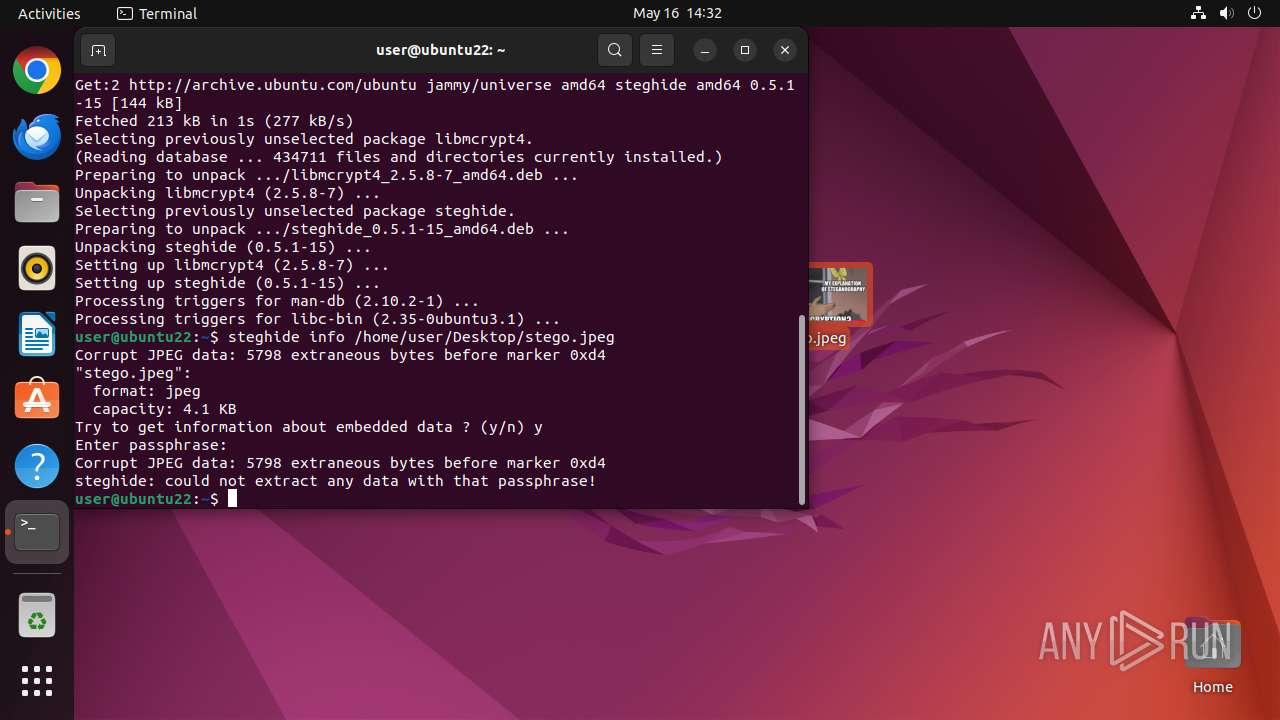Click the 'Unpacking steghide (0.5.1-15)' line

click(223, 247)
